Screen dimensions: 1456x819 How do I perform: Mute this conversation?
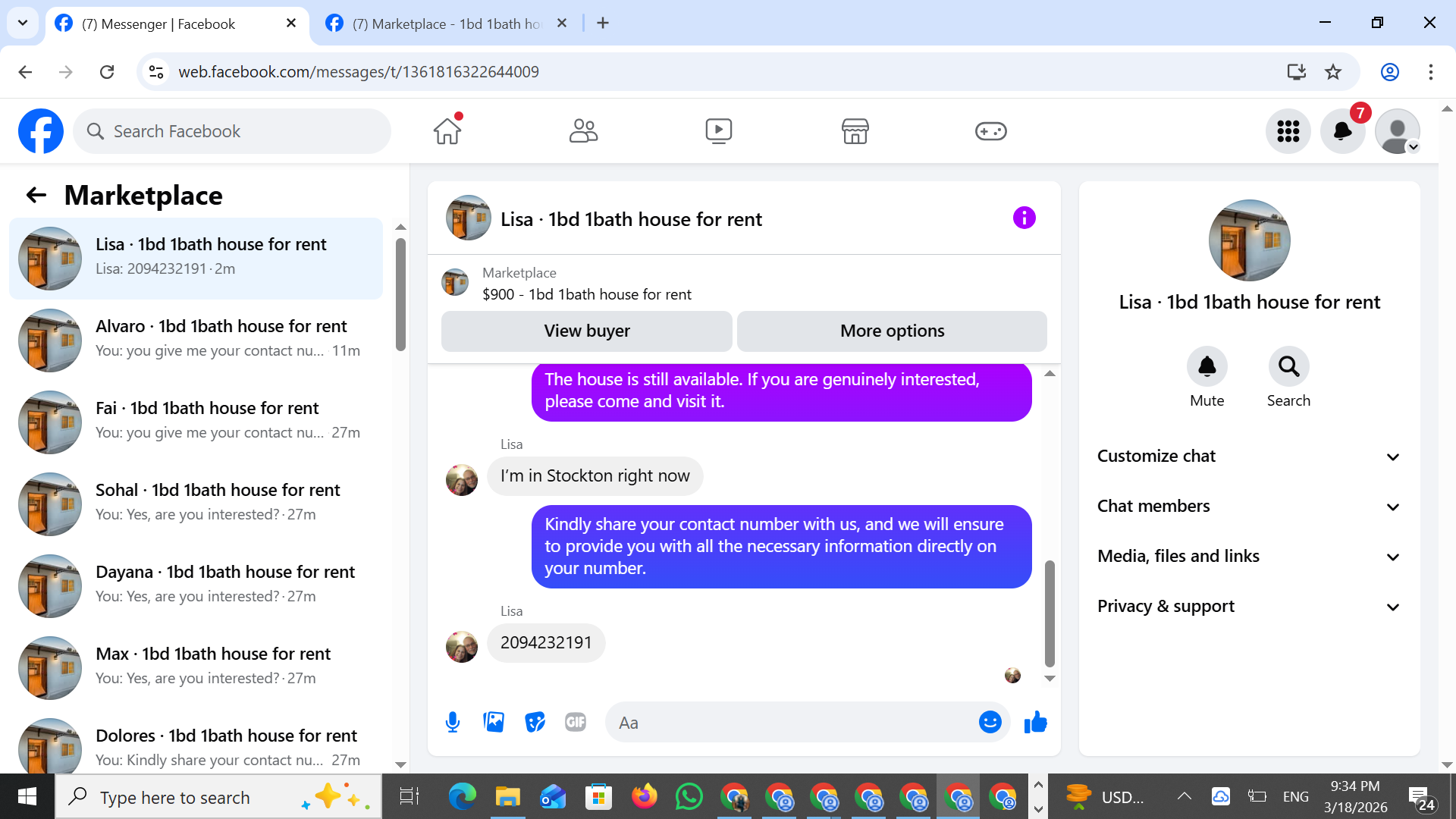[x=1207, y=367]
